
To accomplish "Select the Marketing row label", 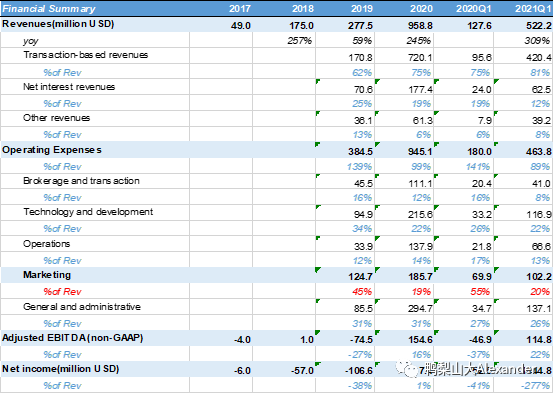I will [47, 275].
